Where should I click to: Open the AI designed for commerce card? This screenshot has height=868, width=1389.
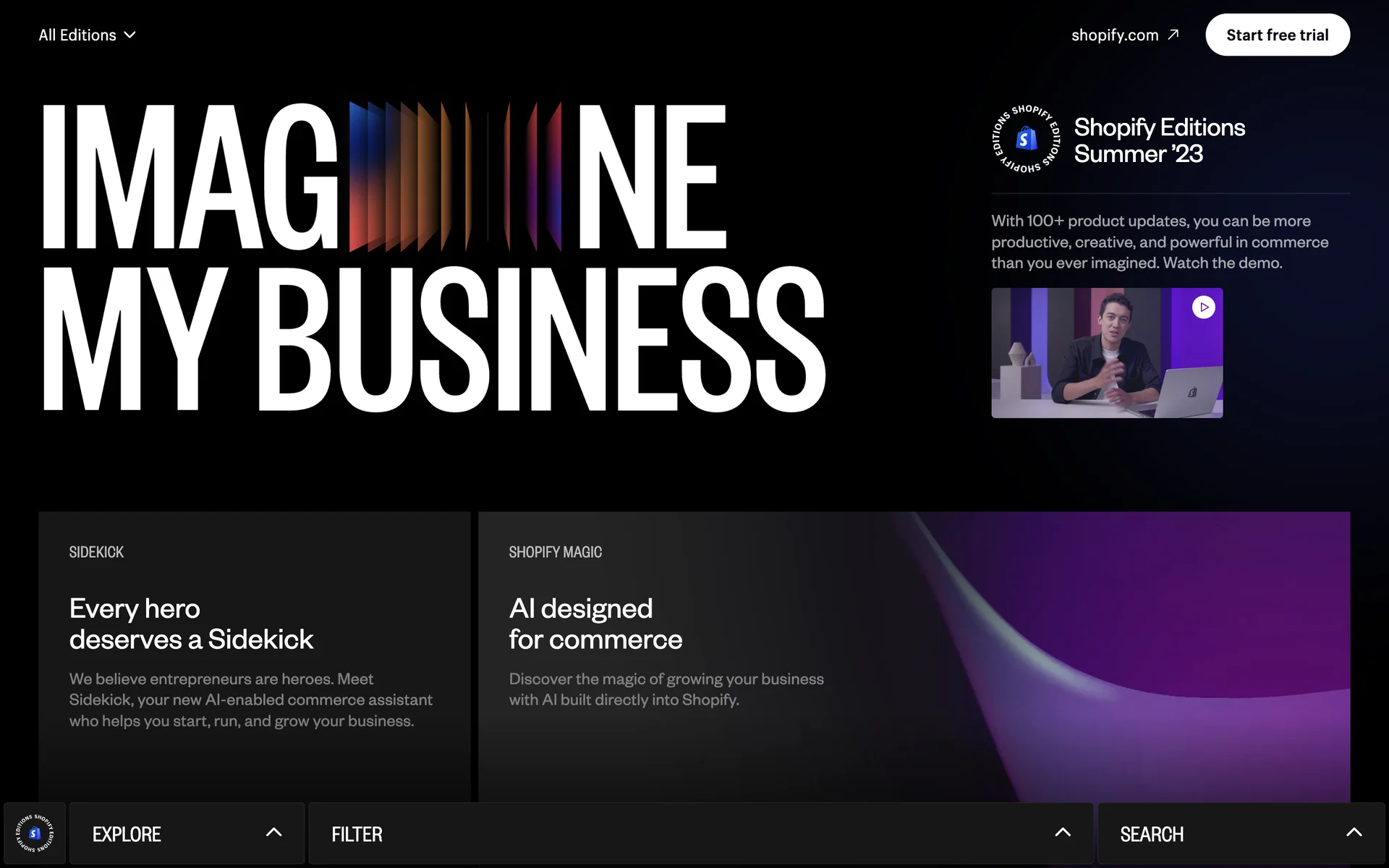[595, 624]
